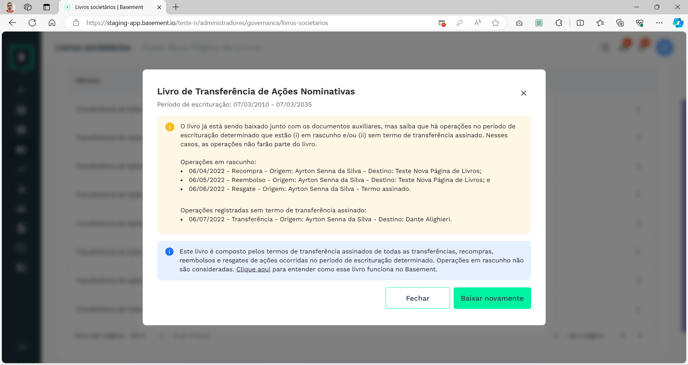Image resolution: width=688 pixels, height=365 pixels.
Task: Click the '06/07/2022 - Transferência' operation line
Action: (320, 219)
